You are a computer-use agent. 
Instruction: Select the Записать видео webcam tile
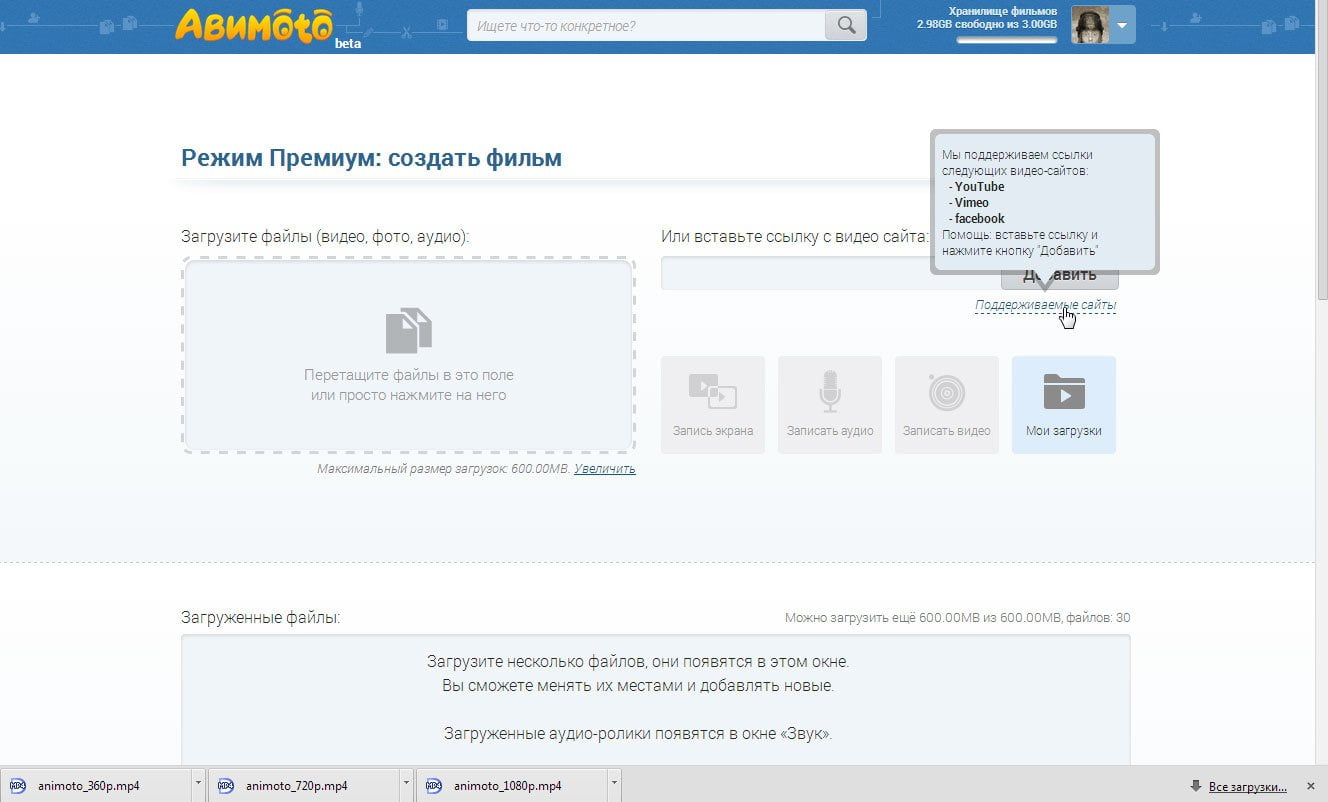click(946, 405)
